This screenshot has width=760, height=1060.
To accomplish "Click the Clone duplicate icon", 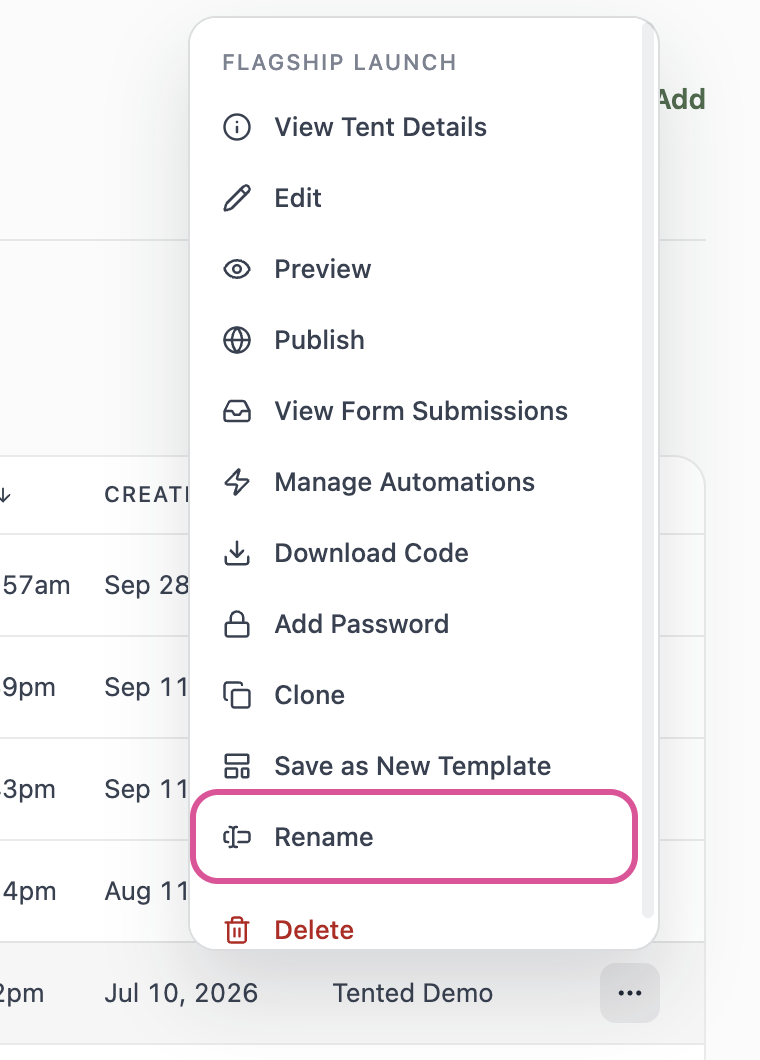I will coord(237,695).
